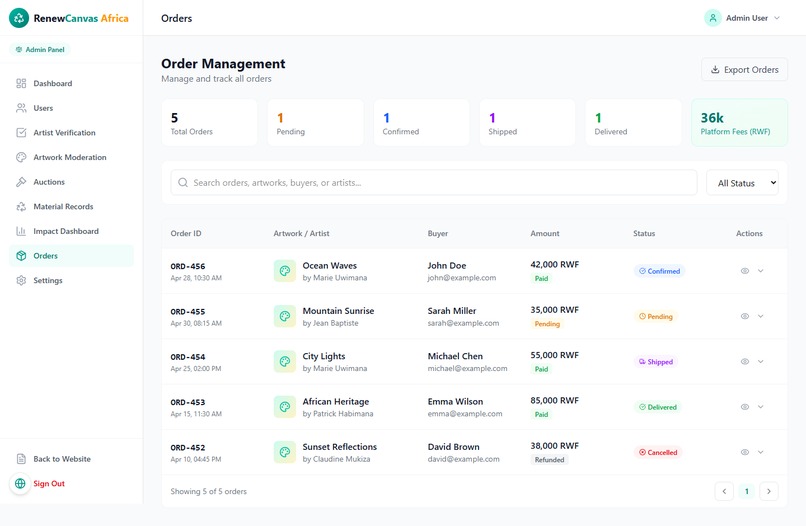
Task: Click the Dashboard grid icon in sidebar
Action: tap(21, 83)
